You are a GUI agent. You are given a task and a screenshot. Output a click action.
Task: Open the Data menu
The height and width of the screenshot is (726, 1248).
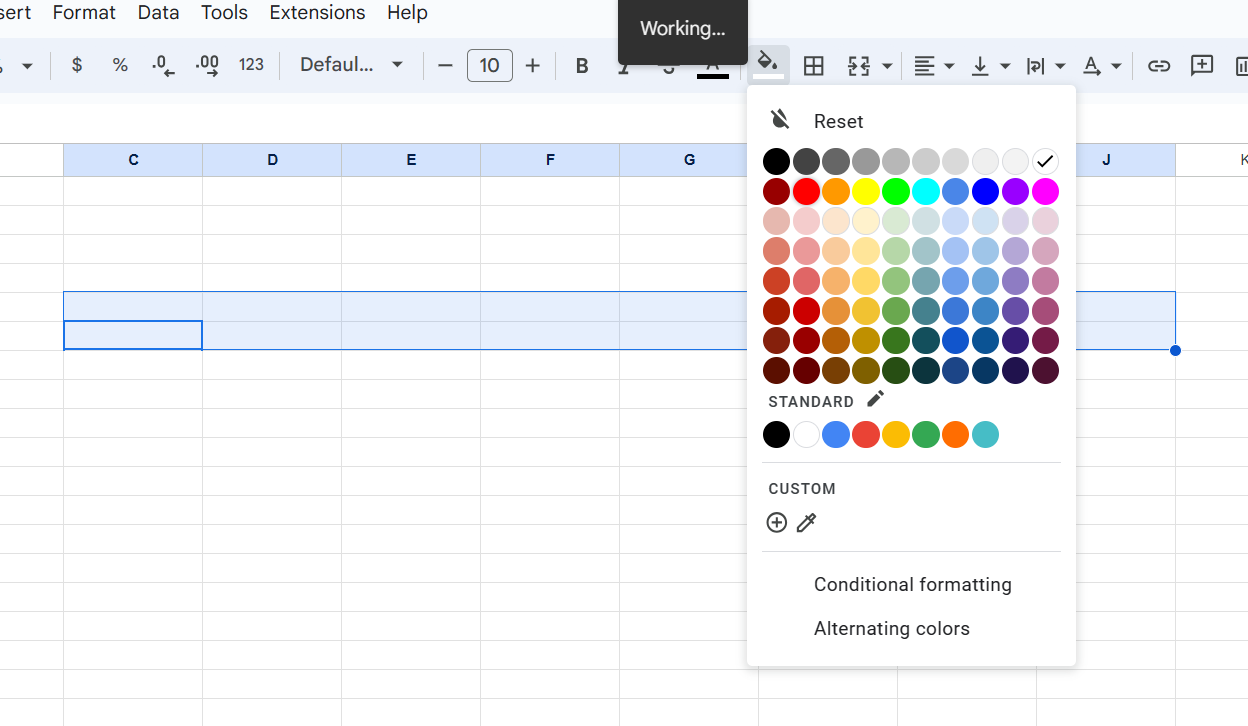(x=158, y=13)
